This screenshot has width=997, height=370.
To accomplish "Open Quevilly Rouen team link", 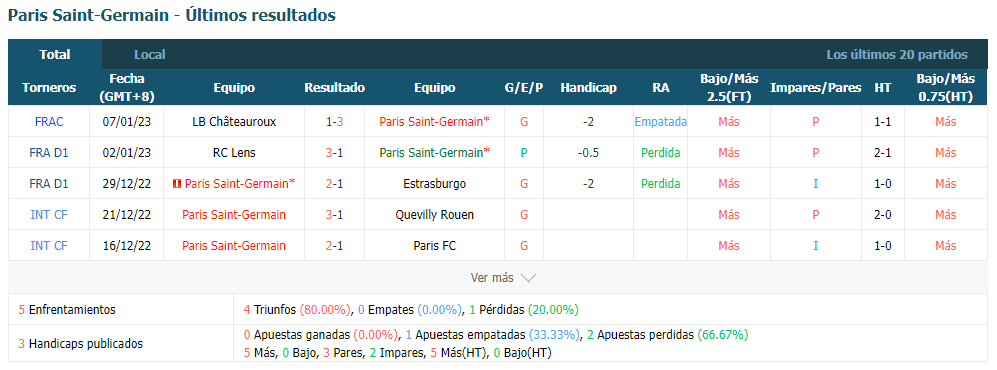I will pos(434,215).
